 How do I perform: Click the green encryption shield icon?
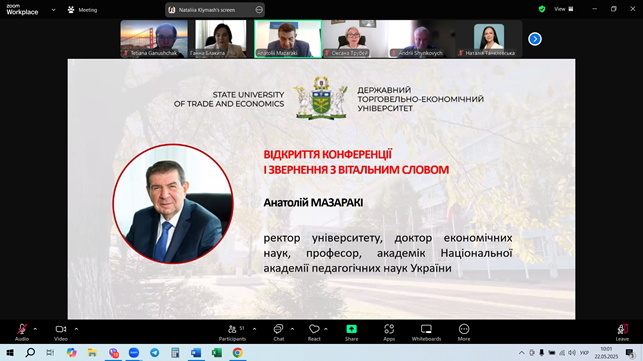(542, 9)
